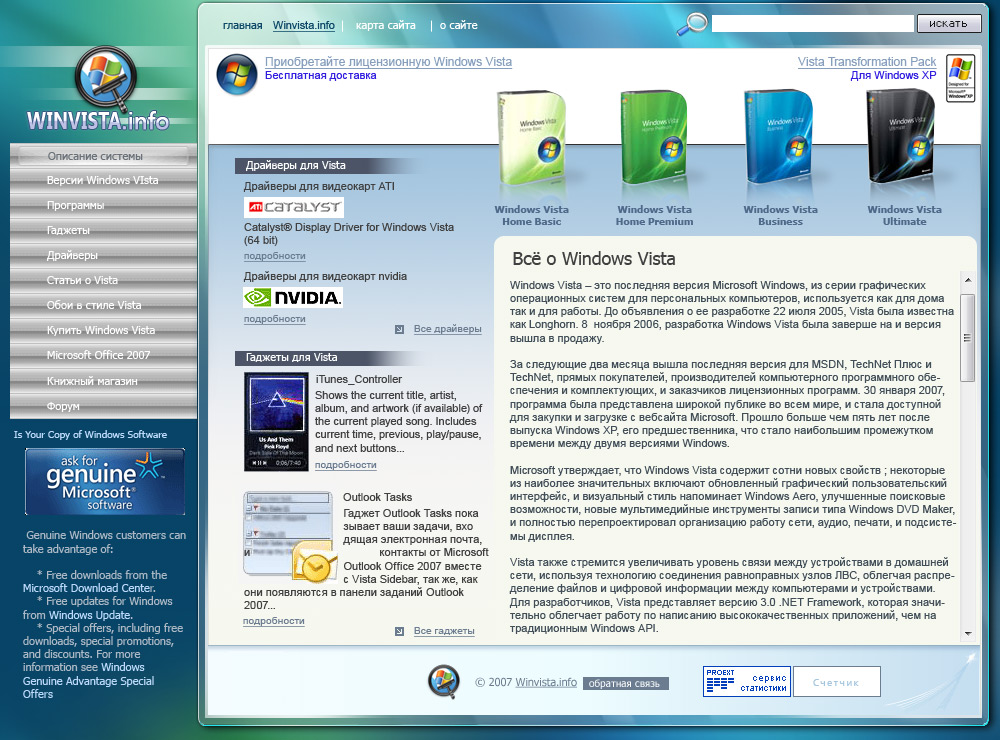Screen dimensions: 1000x740
Task: Click the genuine Microsoft software badge
Action: click(x=104, y=481)
